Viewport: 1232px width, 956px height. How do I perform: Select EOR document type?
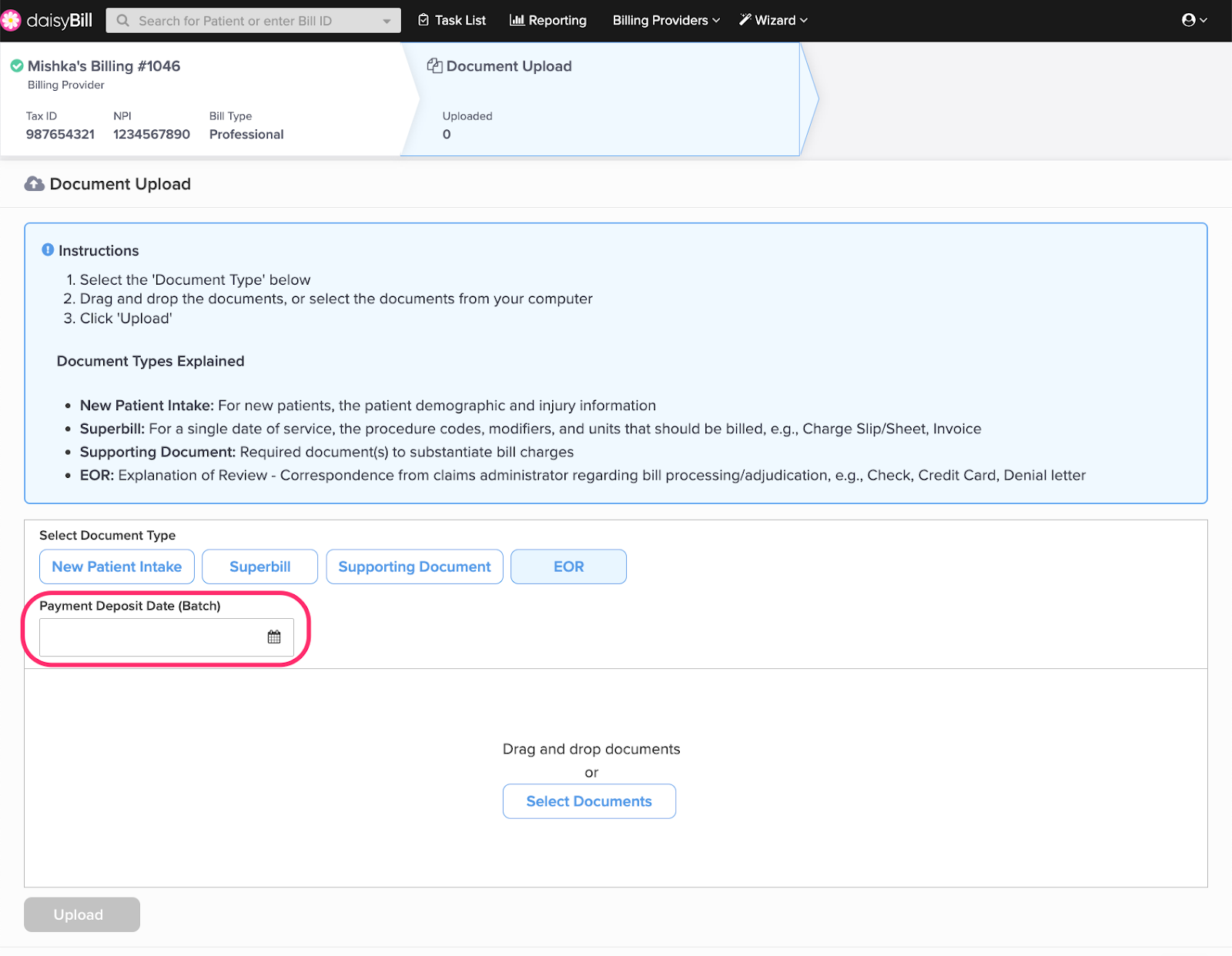[569, 567]
